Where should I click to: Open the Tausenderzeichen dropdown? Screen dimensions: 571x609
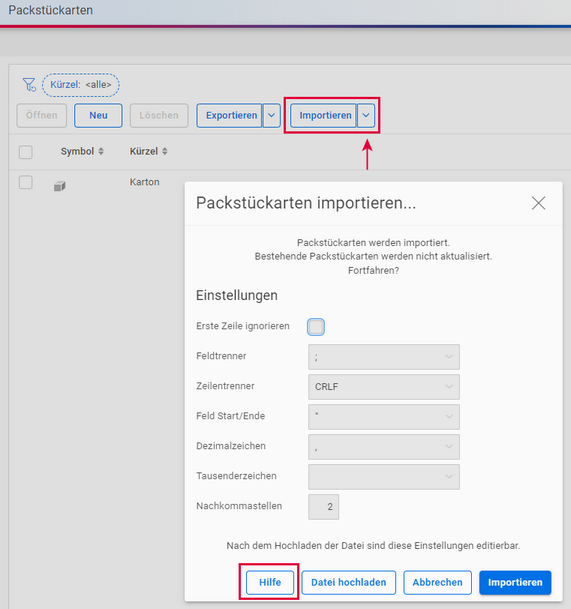point(384,477)
